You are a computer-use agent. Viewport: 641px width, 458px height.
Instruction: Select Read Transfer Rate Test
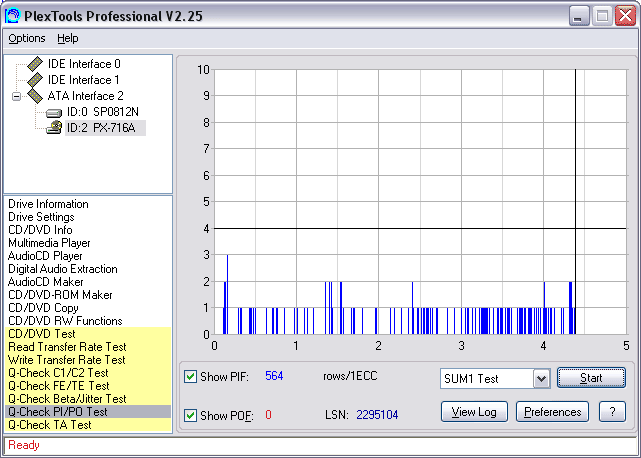coord(88,347)
